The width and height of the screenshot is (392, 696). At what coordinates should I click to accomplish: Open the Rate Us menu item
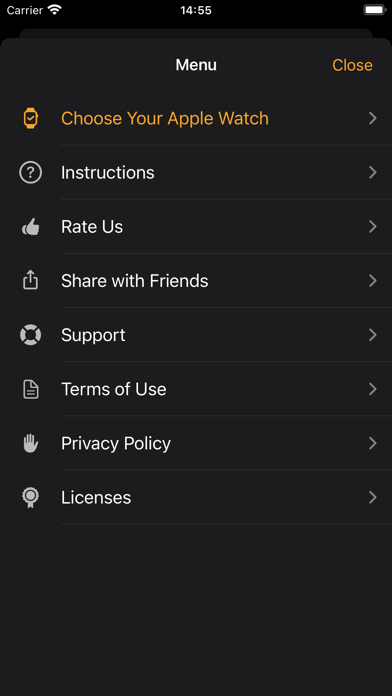coord(196,227)
